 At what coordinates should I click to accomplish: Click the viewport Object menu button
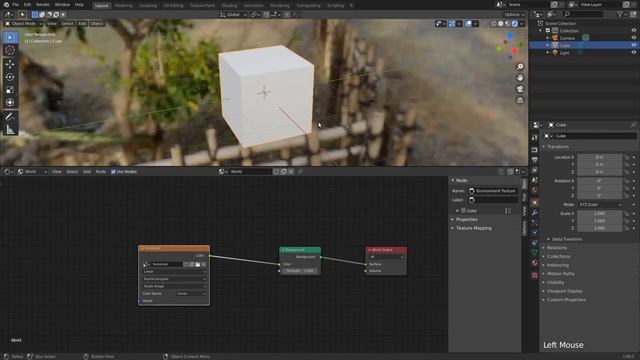pyautogui.click(x=97, y=24)
